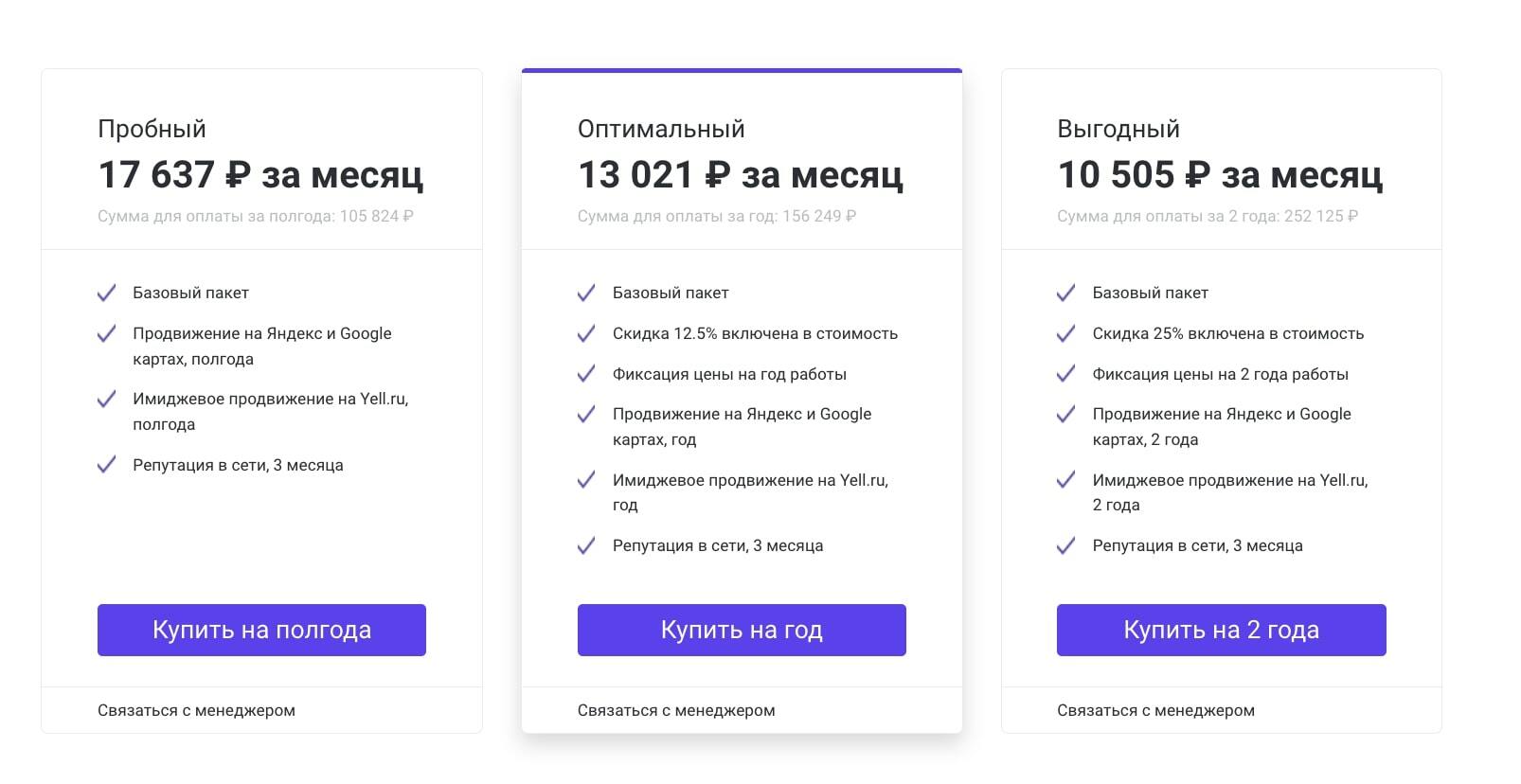Open Связаться с менеджером under Пробный plan
The image size is (1521, 784).
[196, 710]
